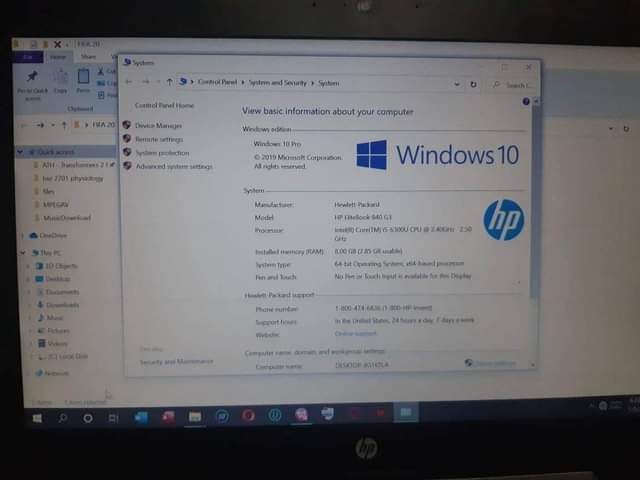Open Task View from the taskbar
Image resolution: width=640 pixels, height=480 pixels.
click(x=114, y=418)
